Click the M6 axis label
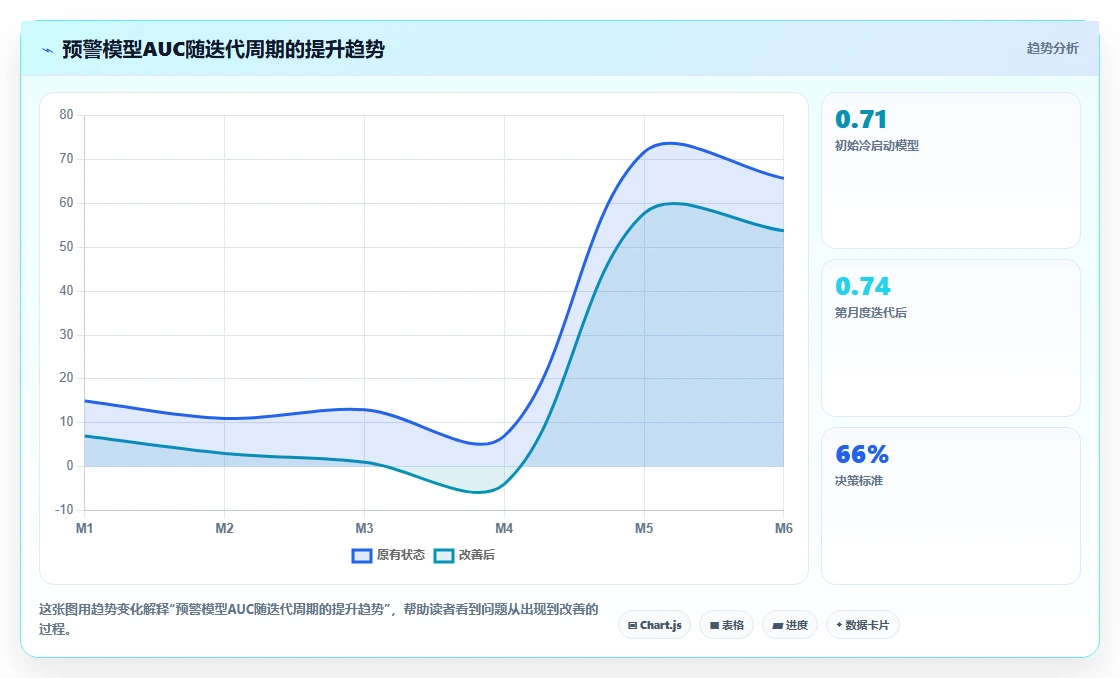The image size is (1120, 678). [784, 528]
